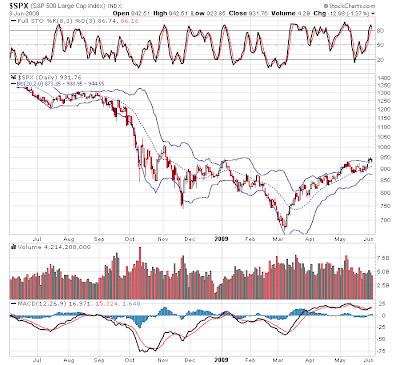
Task: Click the volume bars icon beside Volume label
Action: pyautogui.click(x=13, y=247)
